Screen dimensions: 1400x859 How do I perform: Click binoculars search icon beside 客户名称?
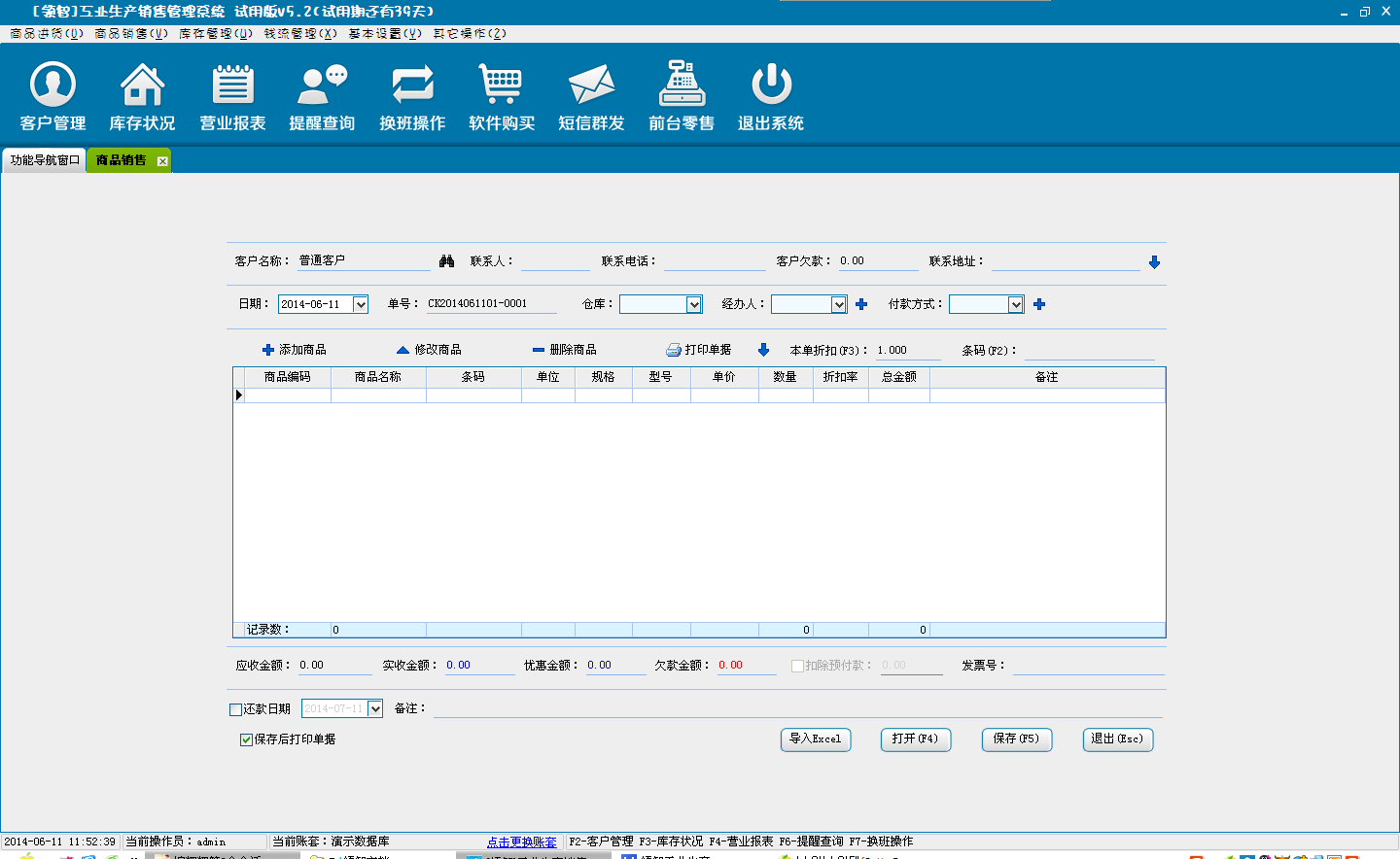tap(447, 261)
